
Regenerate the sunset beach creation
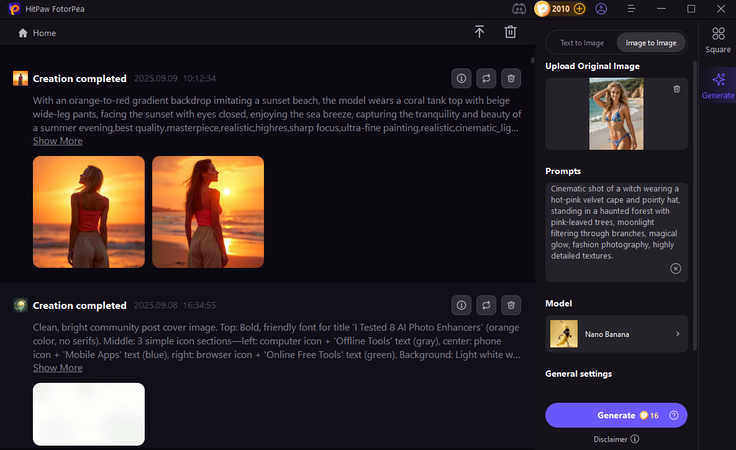486,78
